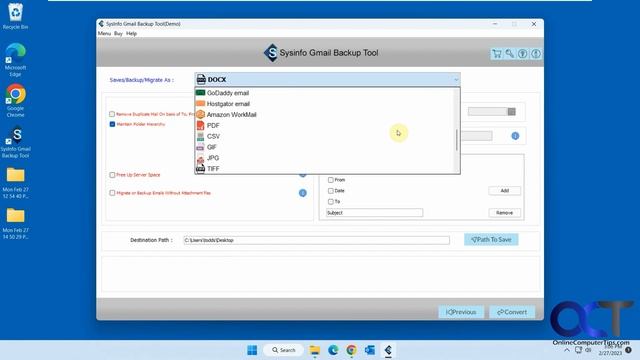
Task: Open the shopping cart buy icon
Action: click(x=496, y=53)
